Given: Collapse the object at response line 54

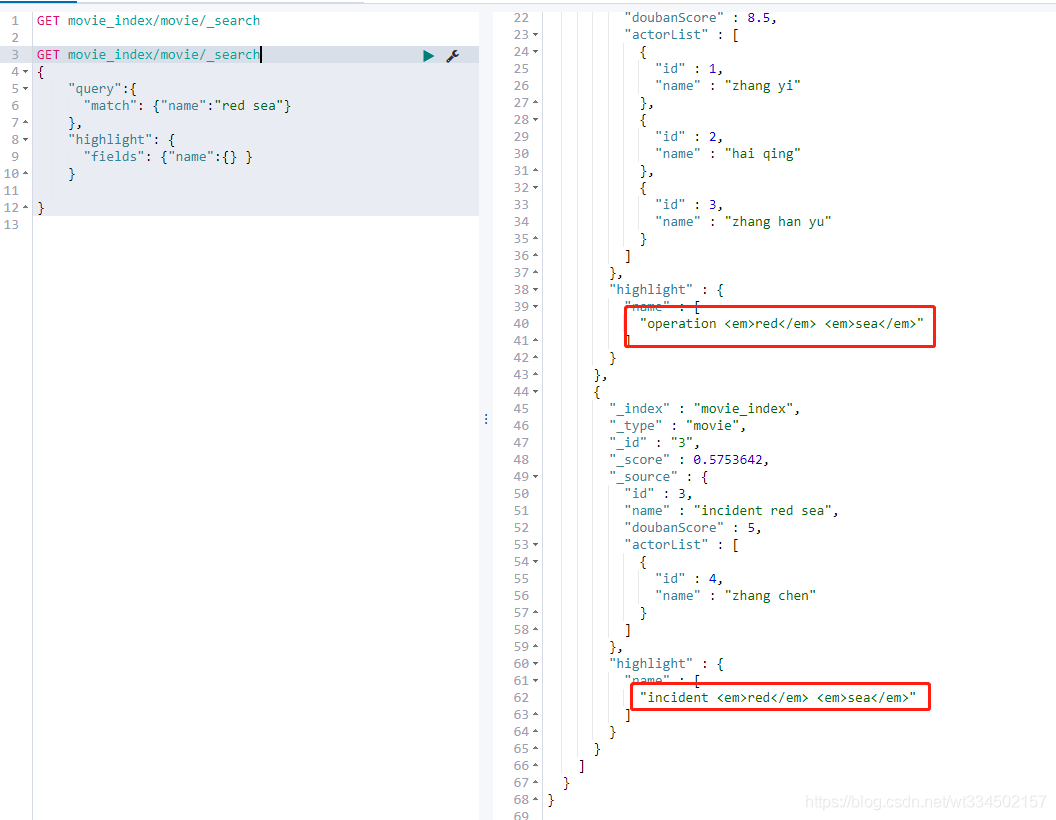Looking at the screenshot, I should point(535,561).
